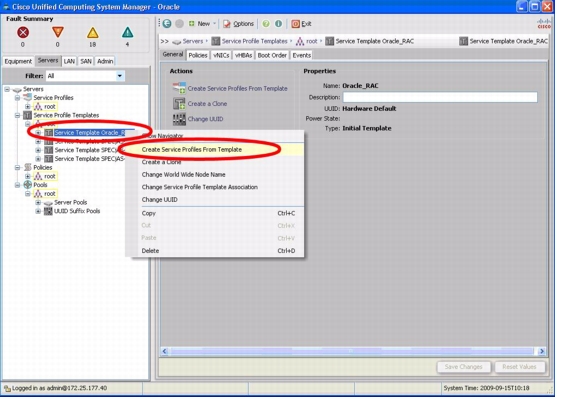Viewport: 573px width, 407px height.
Task: Click the Service Template Oracle_RAC breadcrumb text
Action: click(375, 41)
